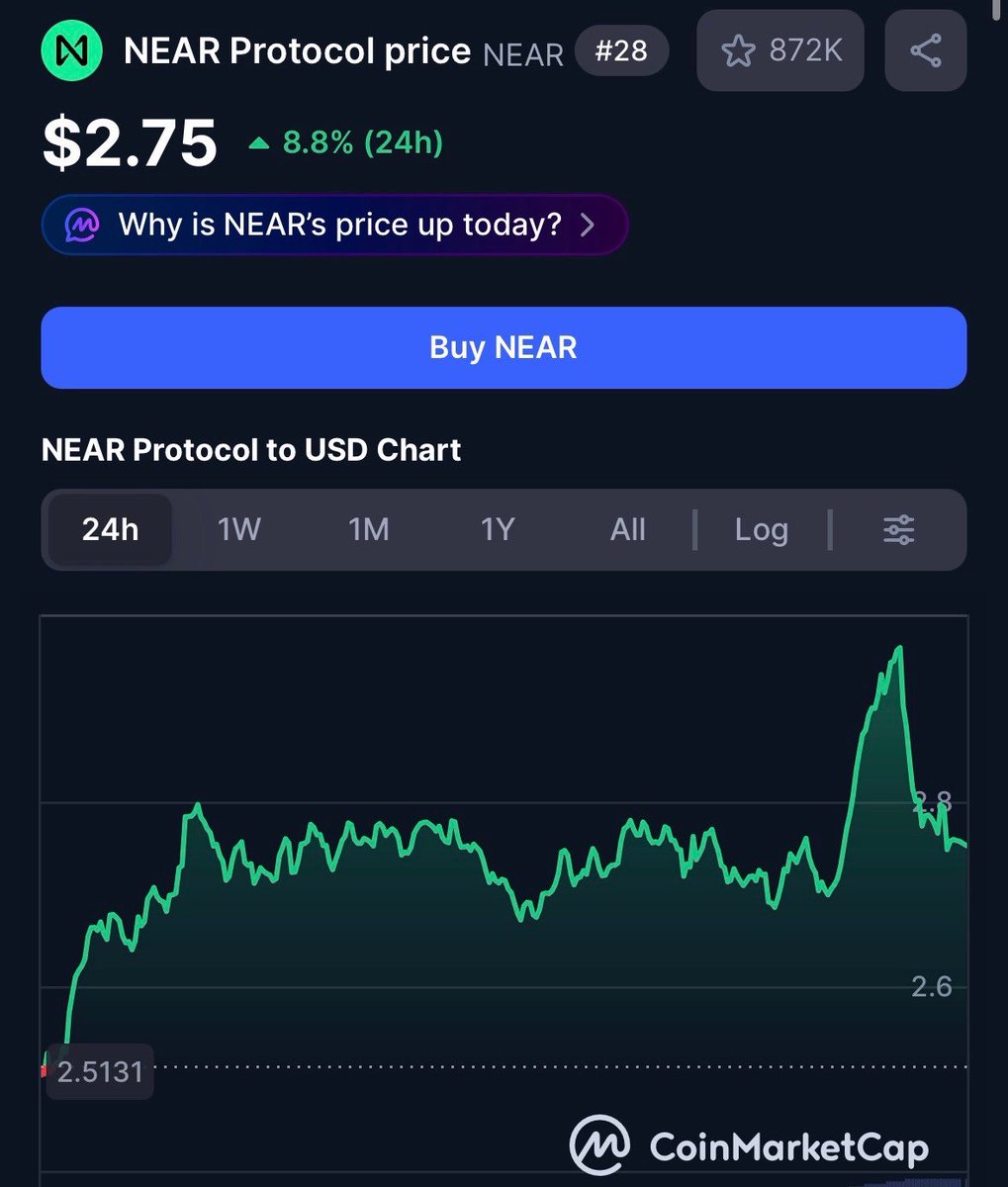
Task: Click the #28 rank badge
Action: 621,50
